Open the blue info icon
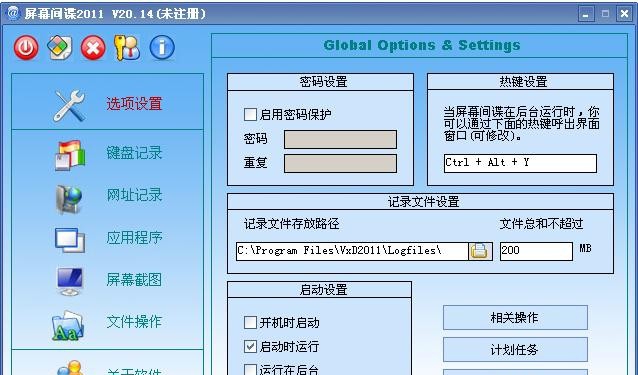638x375 pixels. coord(162,48)
